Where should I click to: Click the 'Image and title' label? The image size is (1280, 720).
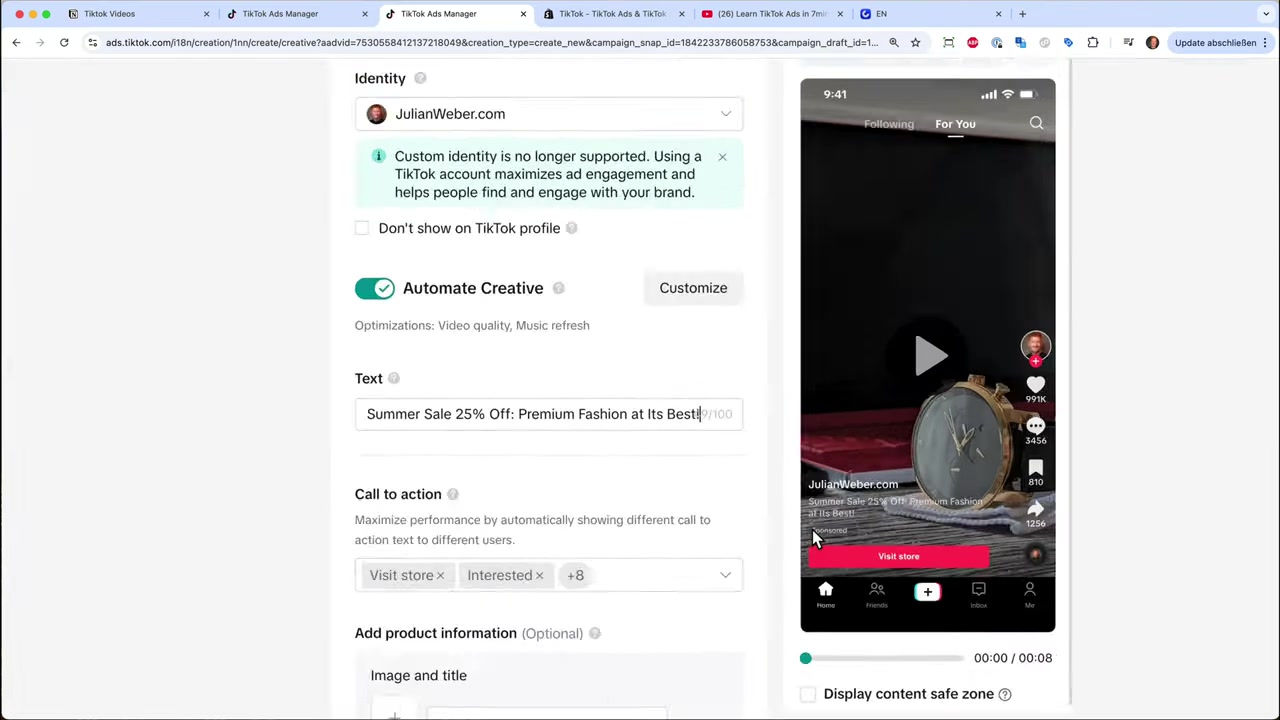pyautogui.click(x=418, y=675)
